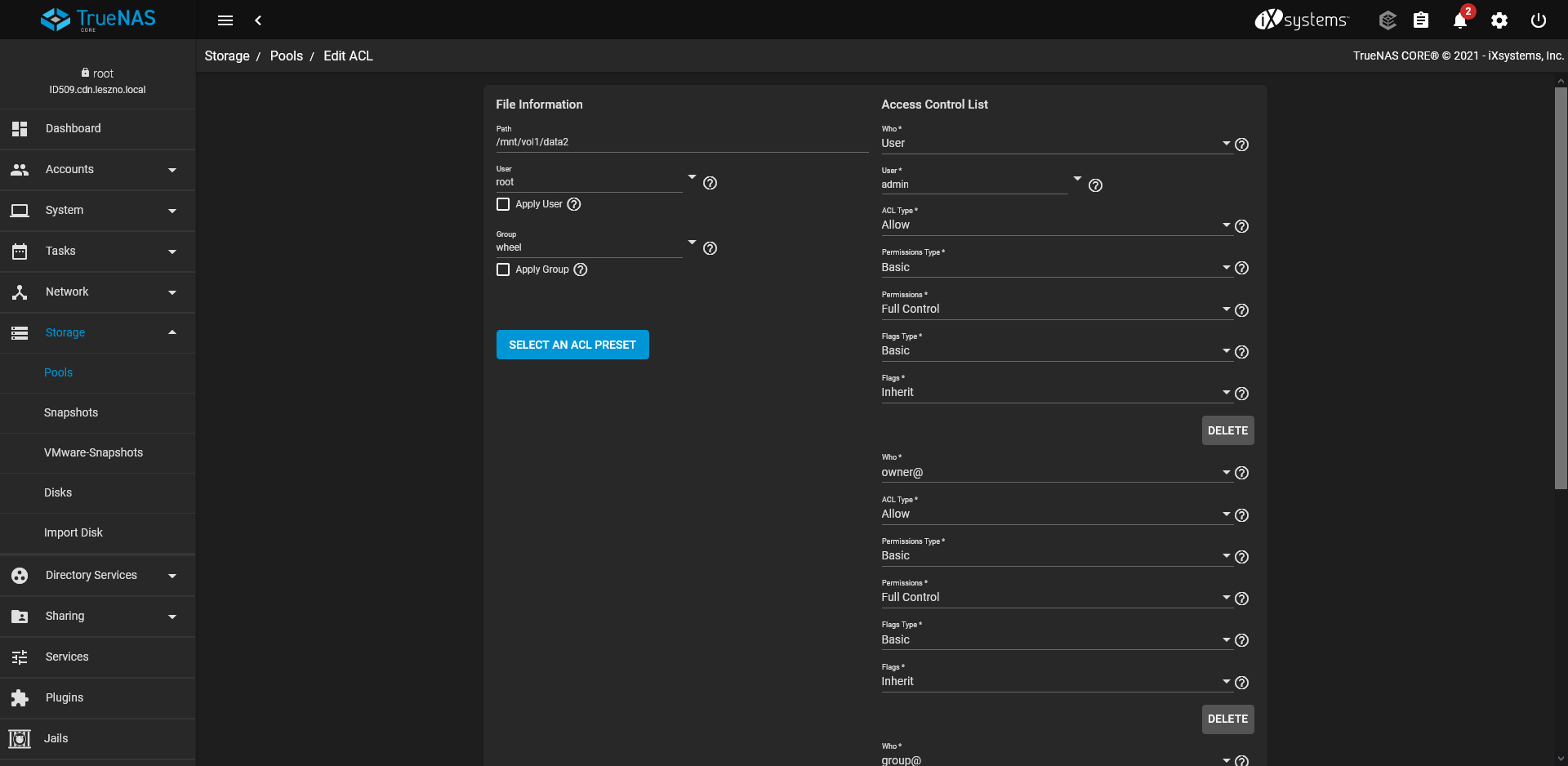The height and width of the screenshot is (766, 1568).
Task: Open the settings gear icon
Action: click(1499, 20)
